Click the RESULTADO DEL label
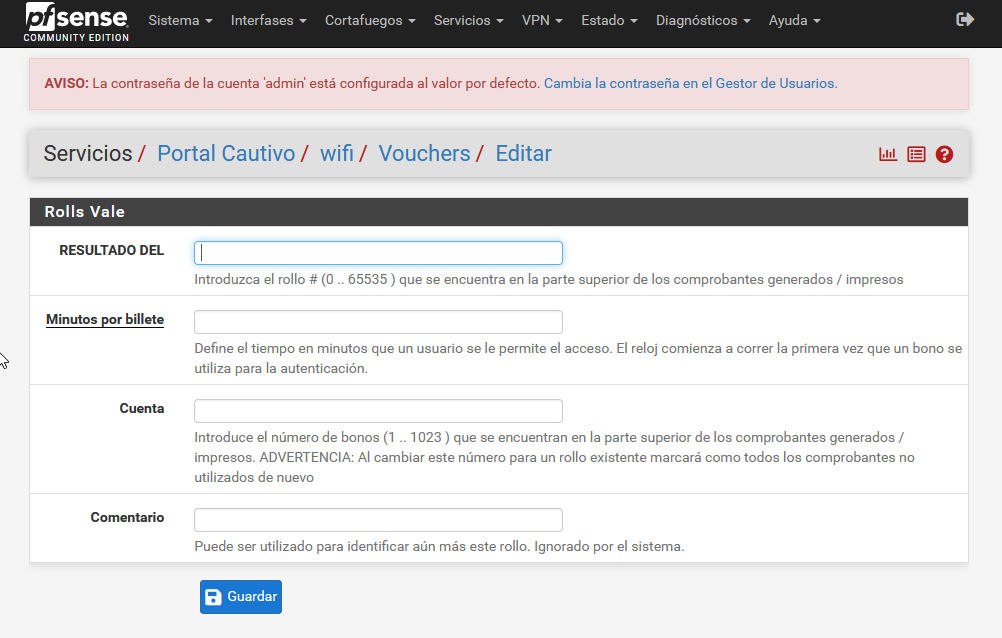This screenshot has height=638, width=1002. point(112,251)
